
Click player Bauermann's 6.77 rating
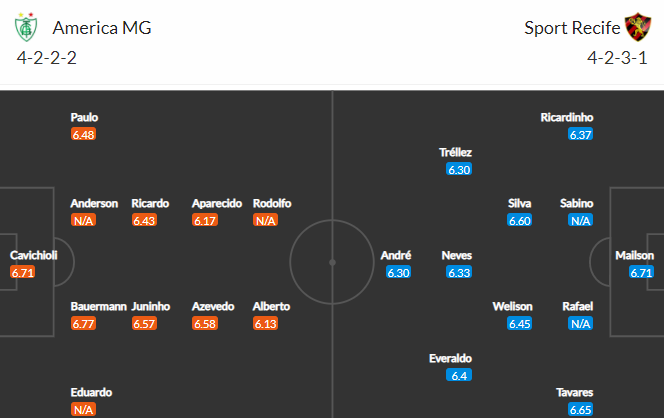point(83,324)
